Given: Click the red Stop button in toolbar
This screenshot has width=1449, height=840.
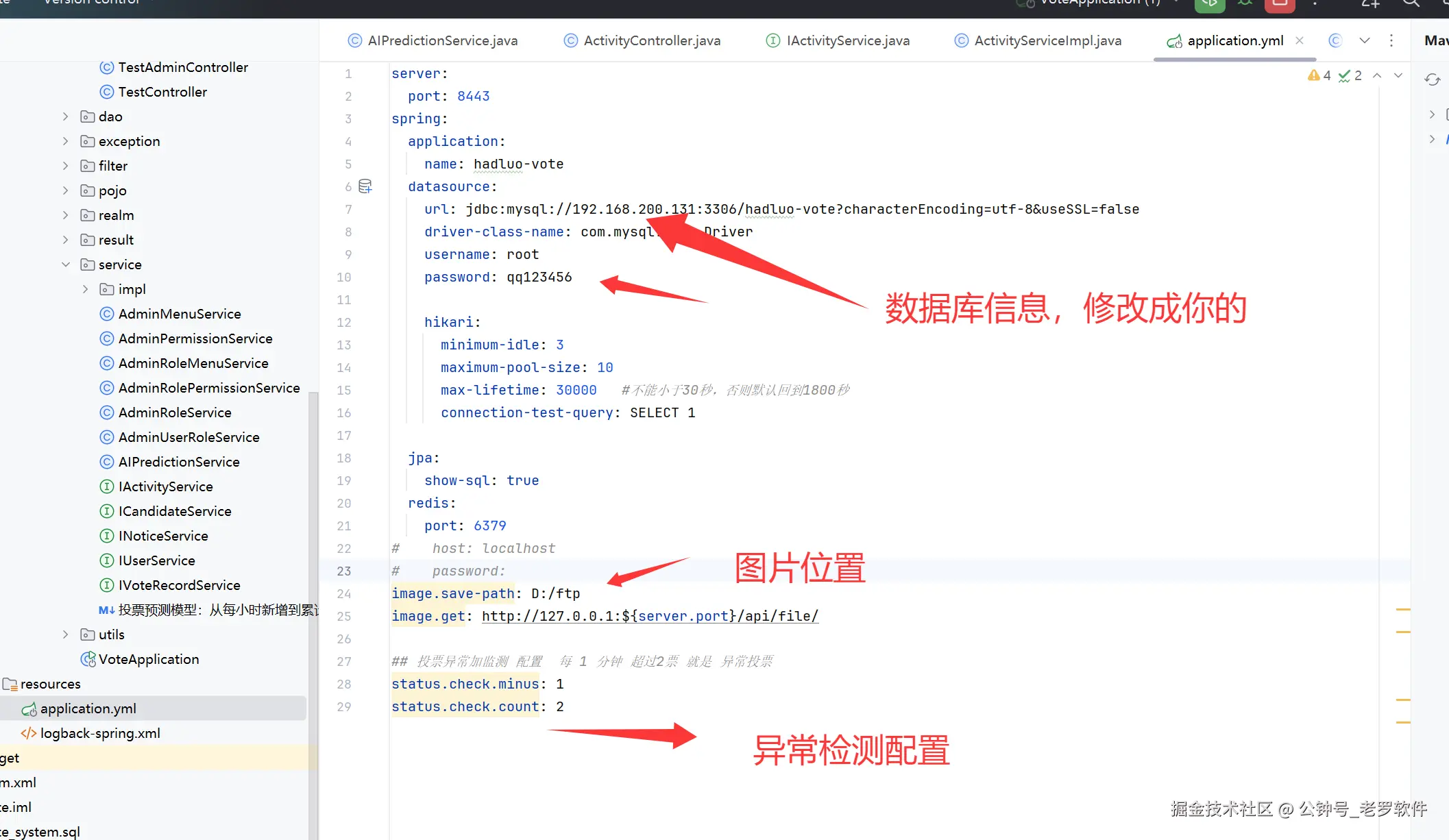Looking at the screenshot, I should point(1280,4).
